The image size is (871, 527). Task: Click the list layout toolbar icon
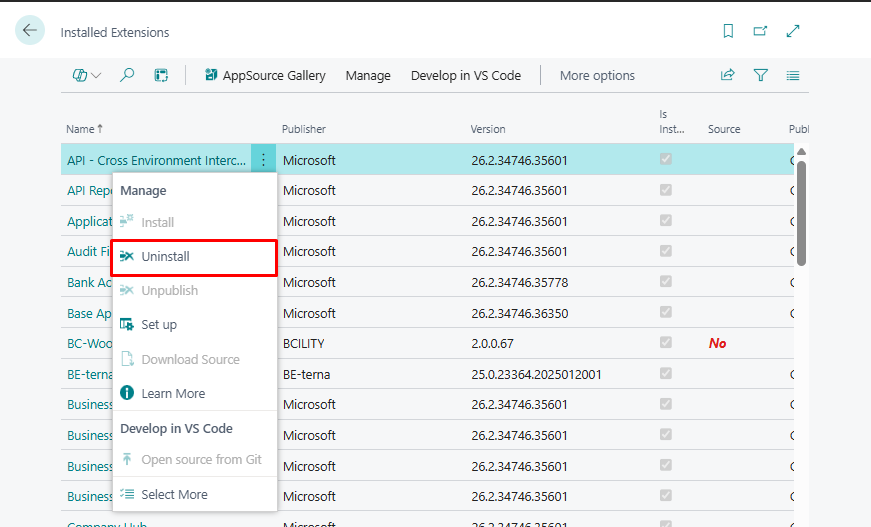click(161, 75)
